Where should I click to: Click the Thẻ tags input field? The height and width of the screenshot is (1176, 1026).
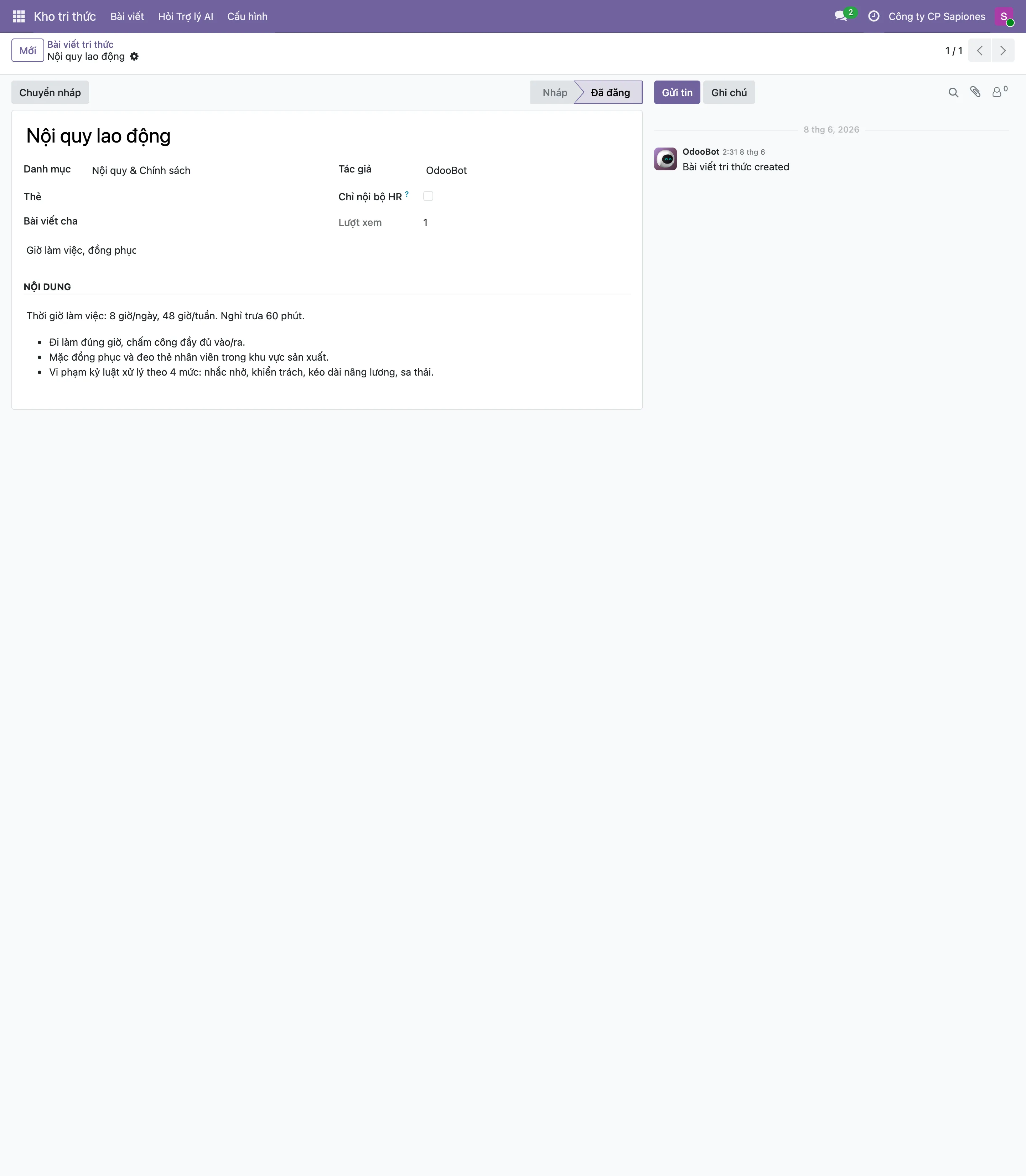coord(203,197)
